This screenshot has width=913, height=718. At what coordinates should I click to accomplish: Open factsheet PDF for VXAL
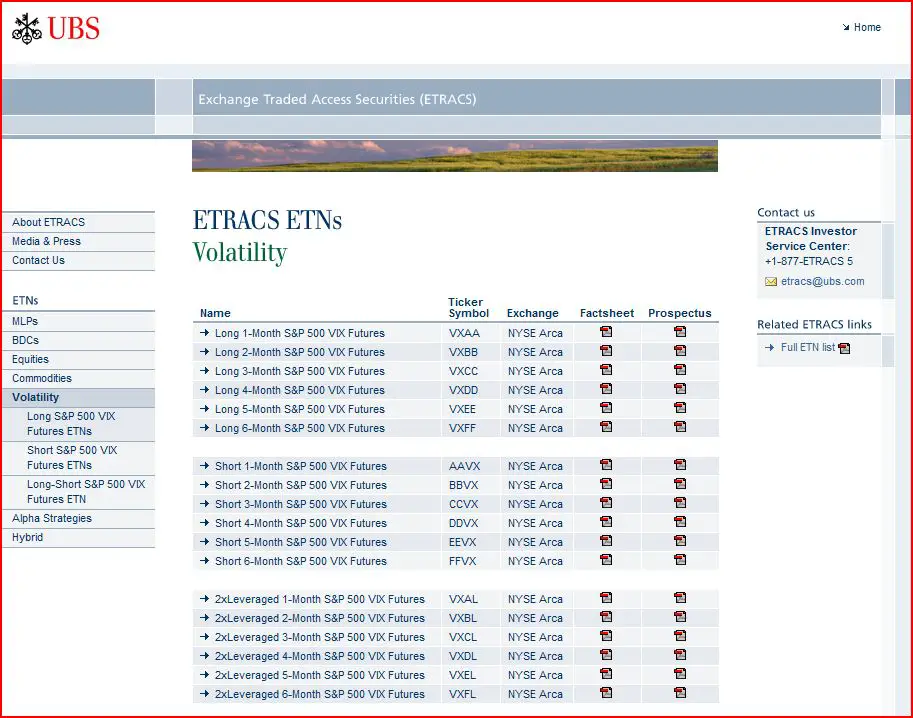(x=606, y=598)
